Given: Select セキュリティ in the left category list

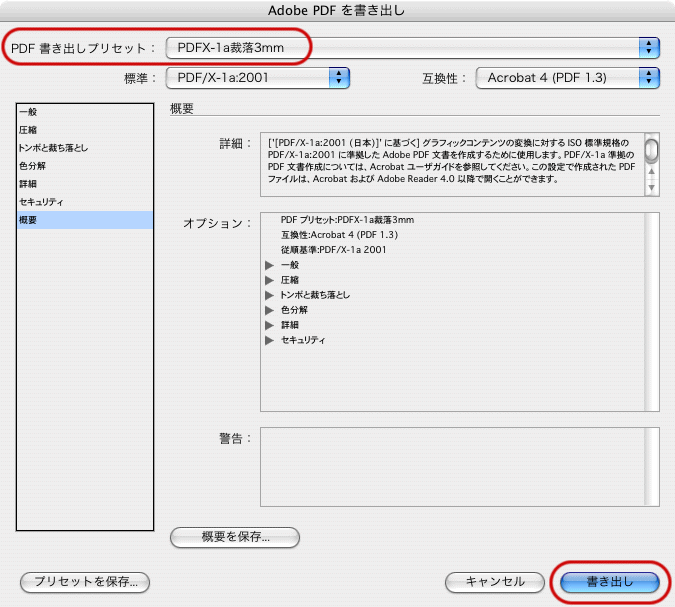Looking at the screenshot, I should tap(85, 202).
